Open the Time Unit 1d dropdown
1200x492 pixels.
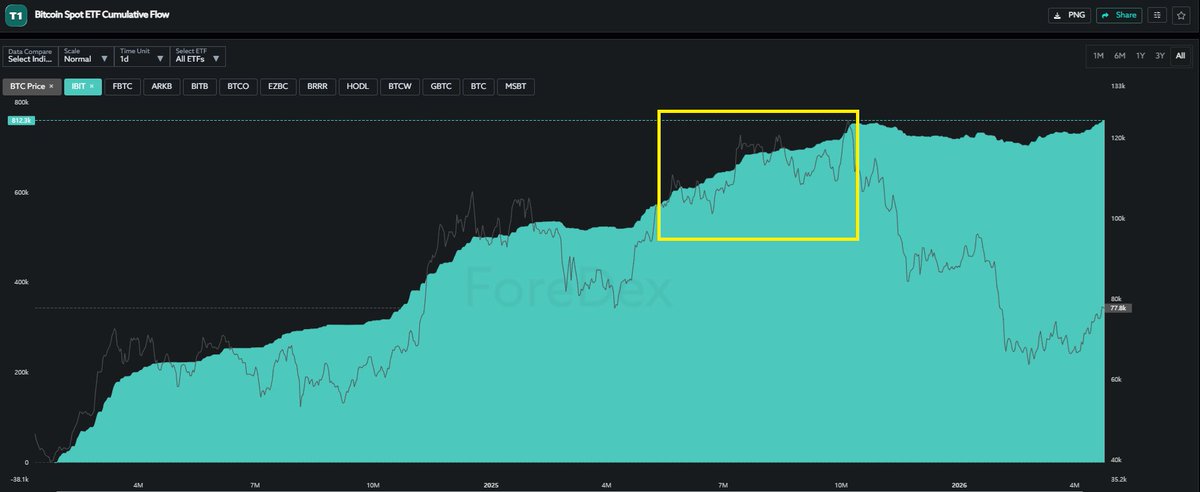tap(141, 55)
